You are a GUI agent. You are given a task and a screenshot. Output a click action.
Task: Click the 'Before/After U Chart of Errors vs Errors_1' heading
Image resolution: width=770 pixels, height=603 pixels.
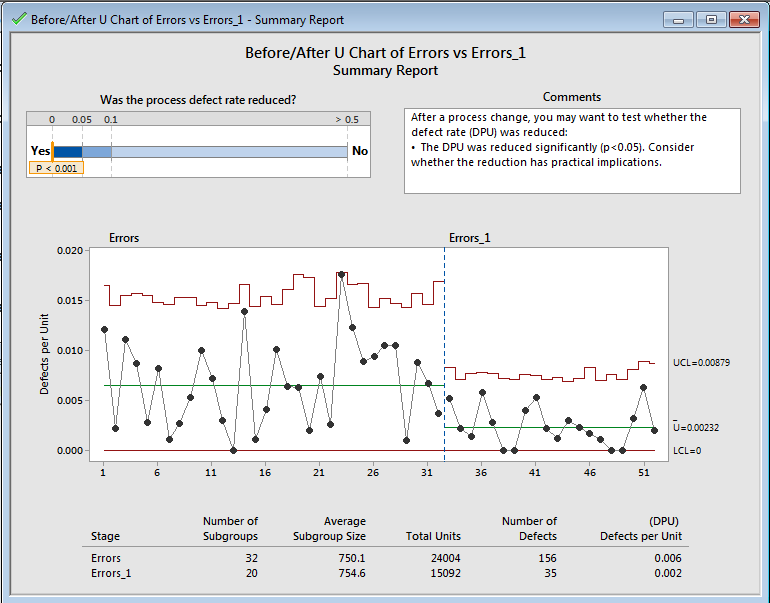tap(385, 53)
